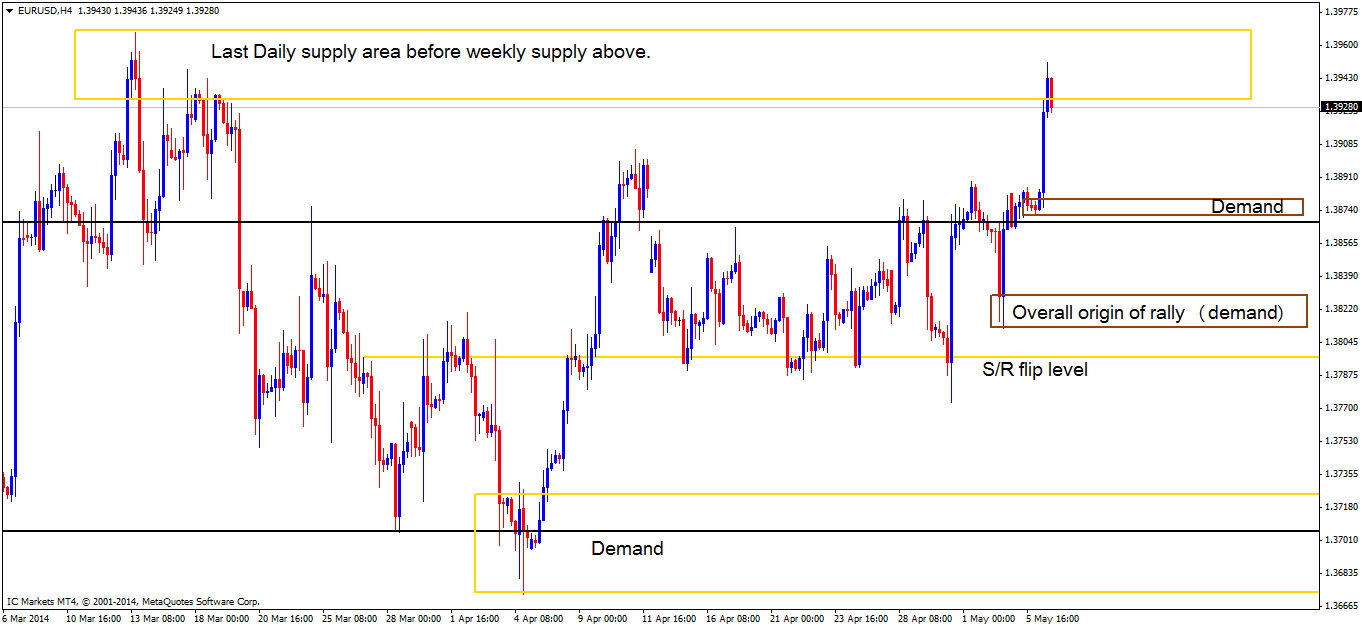Screen dimensions: 1362x627
Task: Click the 1.39430 price axis label
Action: point(1341,78)
